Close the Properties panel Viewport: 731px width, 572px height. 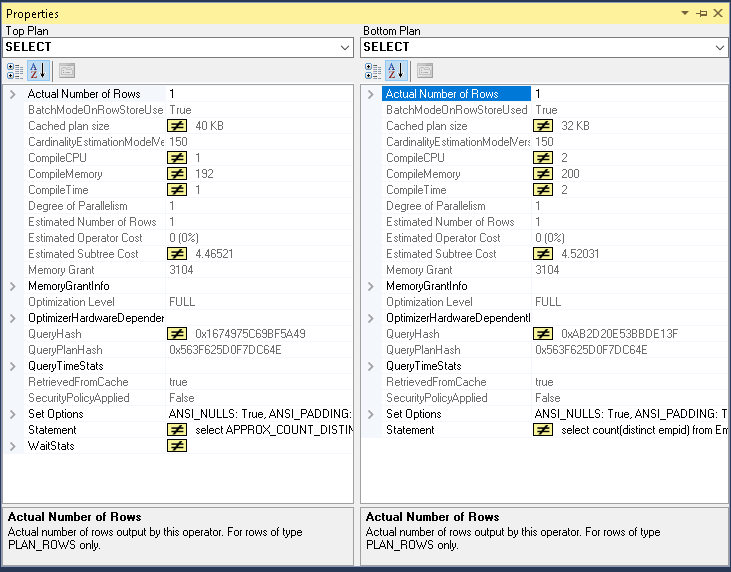coord(718,14)
